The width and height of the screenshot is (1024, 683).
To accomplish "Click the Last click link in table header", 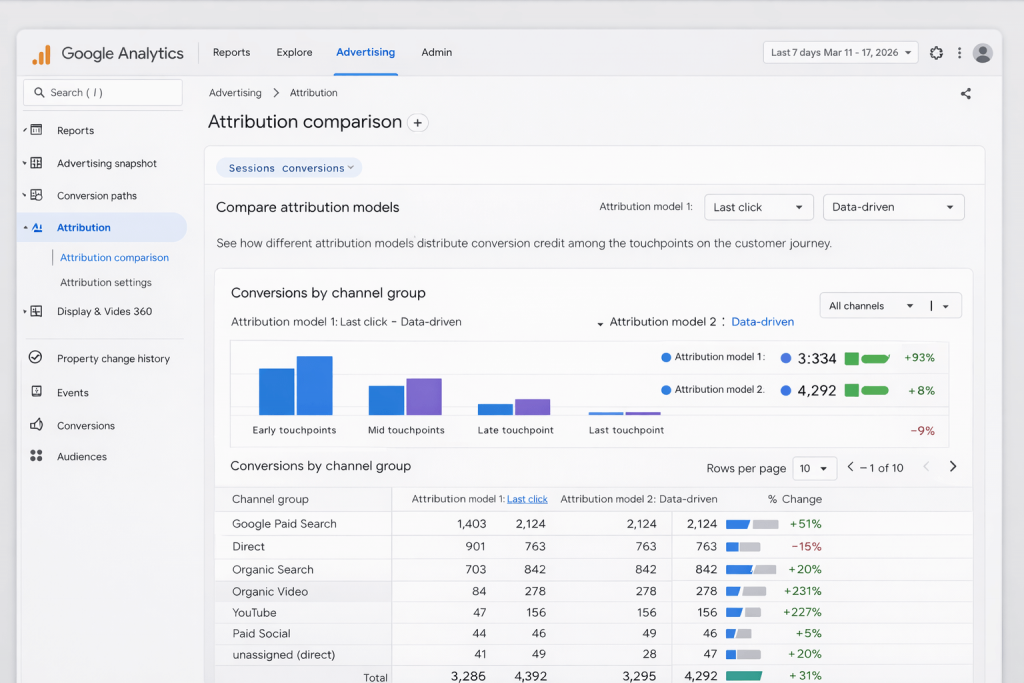I will pos(527,499).
